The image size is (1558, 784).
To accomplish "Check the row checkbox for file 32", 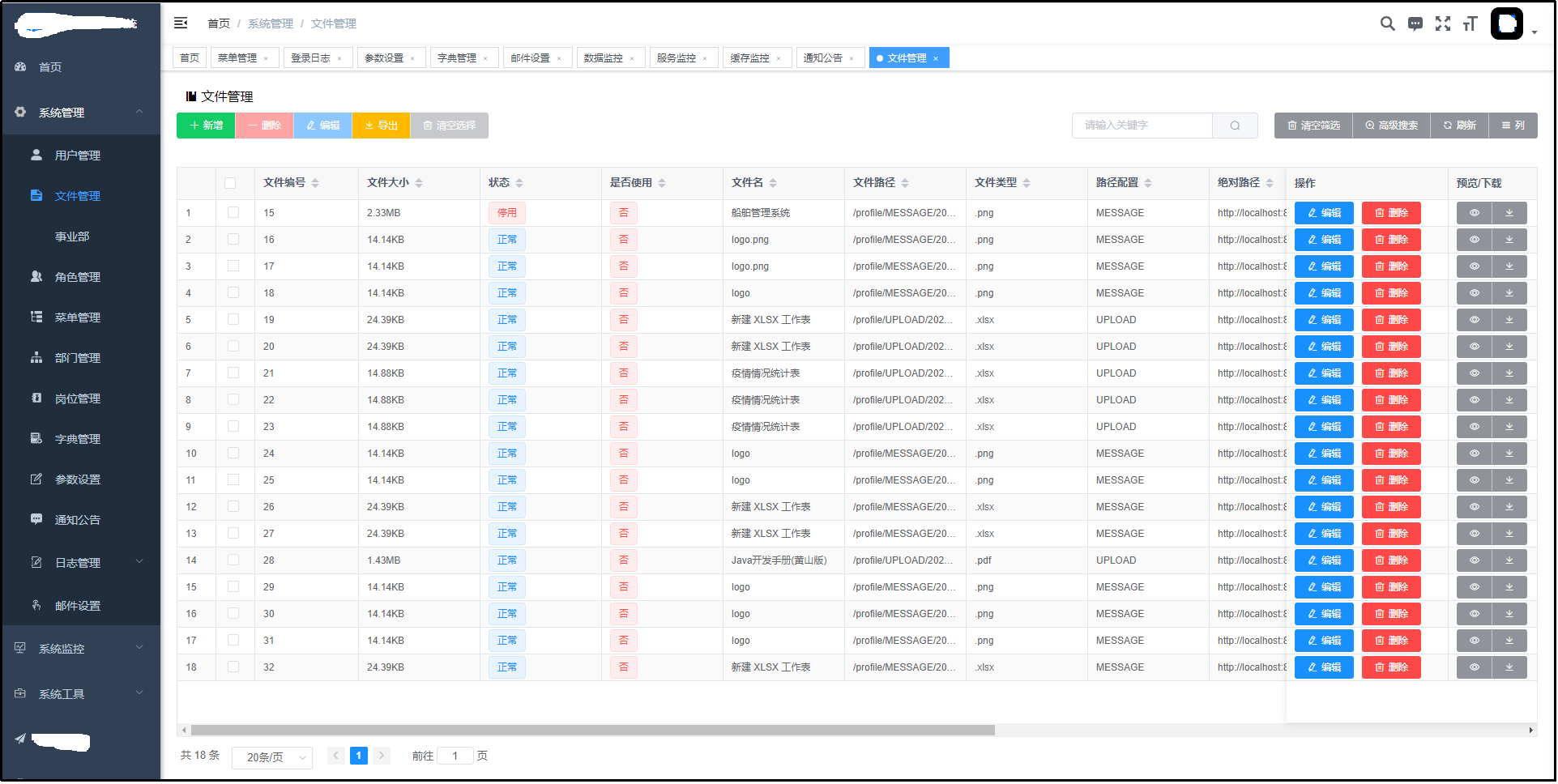I will click(233, 667).
